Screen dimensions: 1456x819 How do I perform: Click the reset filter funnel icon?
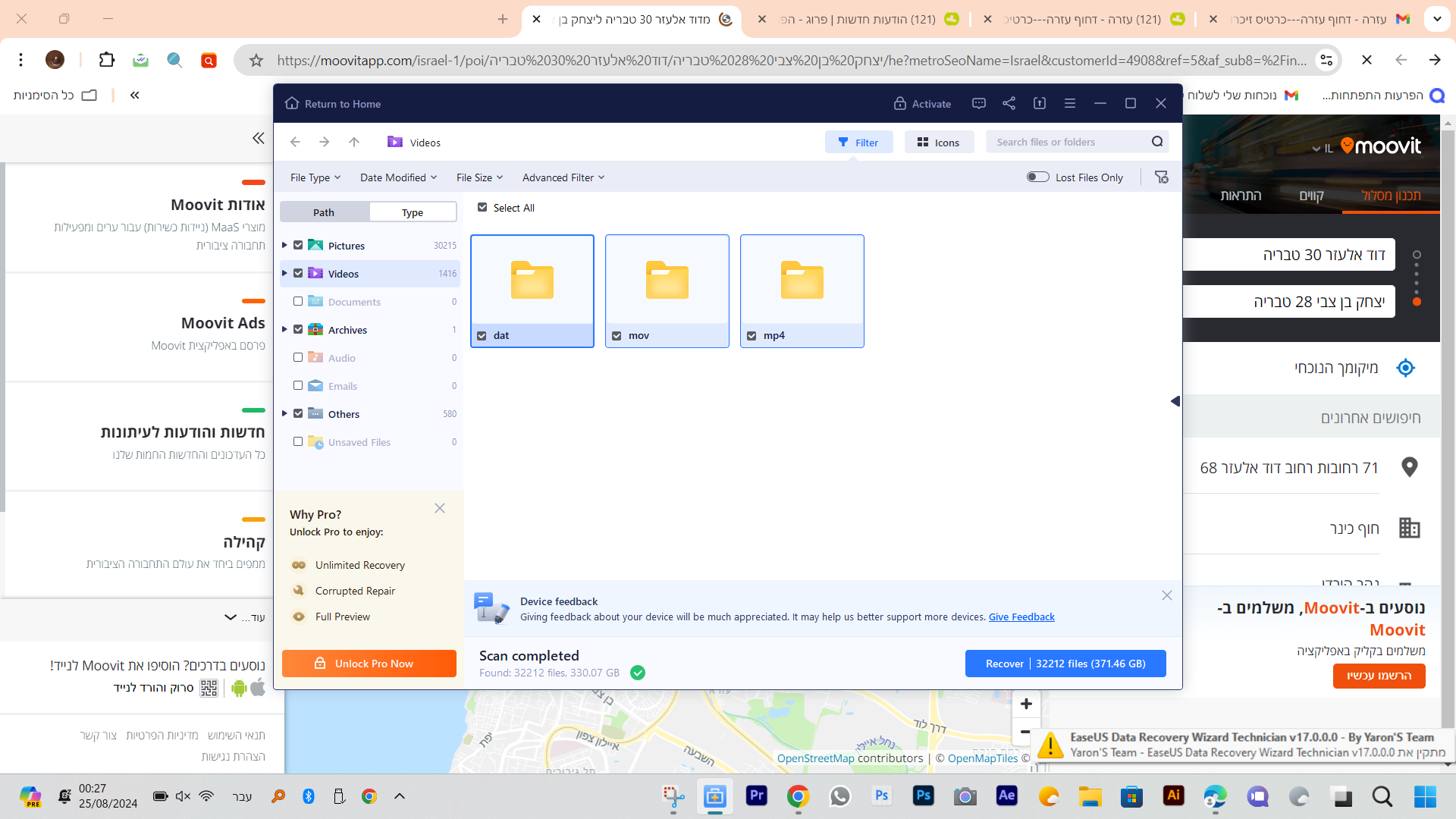click(1161, 177)
